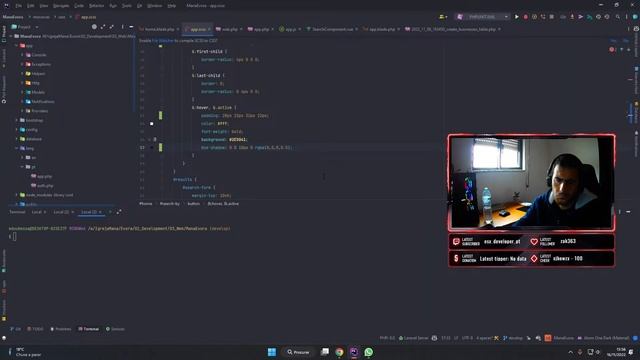Viewport: 640px width, 360px height.
Task: Click the develop Git branch in status bar
Action: click(513, 338)
